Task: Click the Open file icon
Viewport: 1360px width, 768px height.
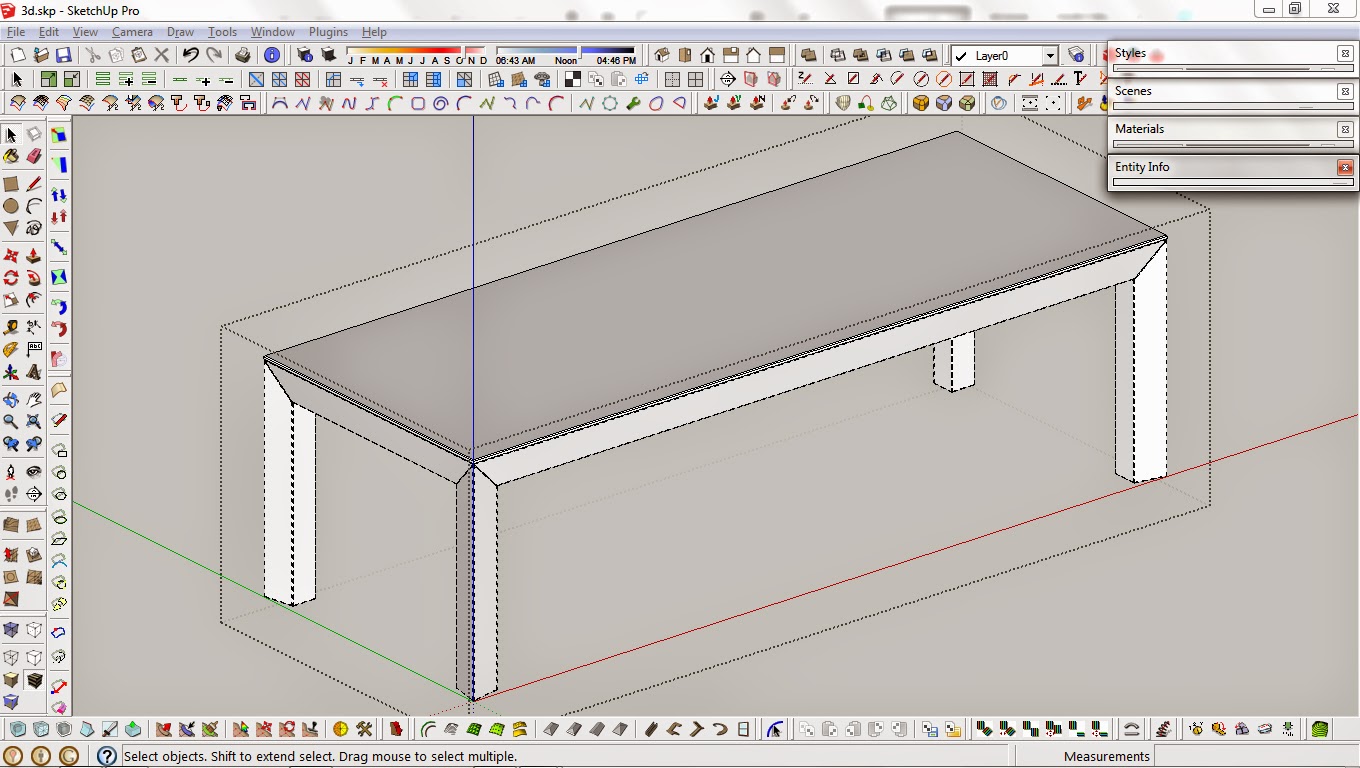Action: pyautogui.click(x=41, y=55)
